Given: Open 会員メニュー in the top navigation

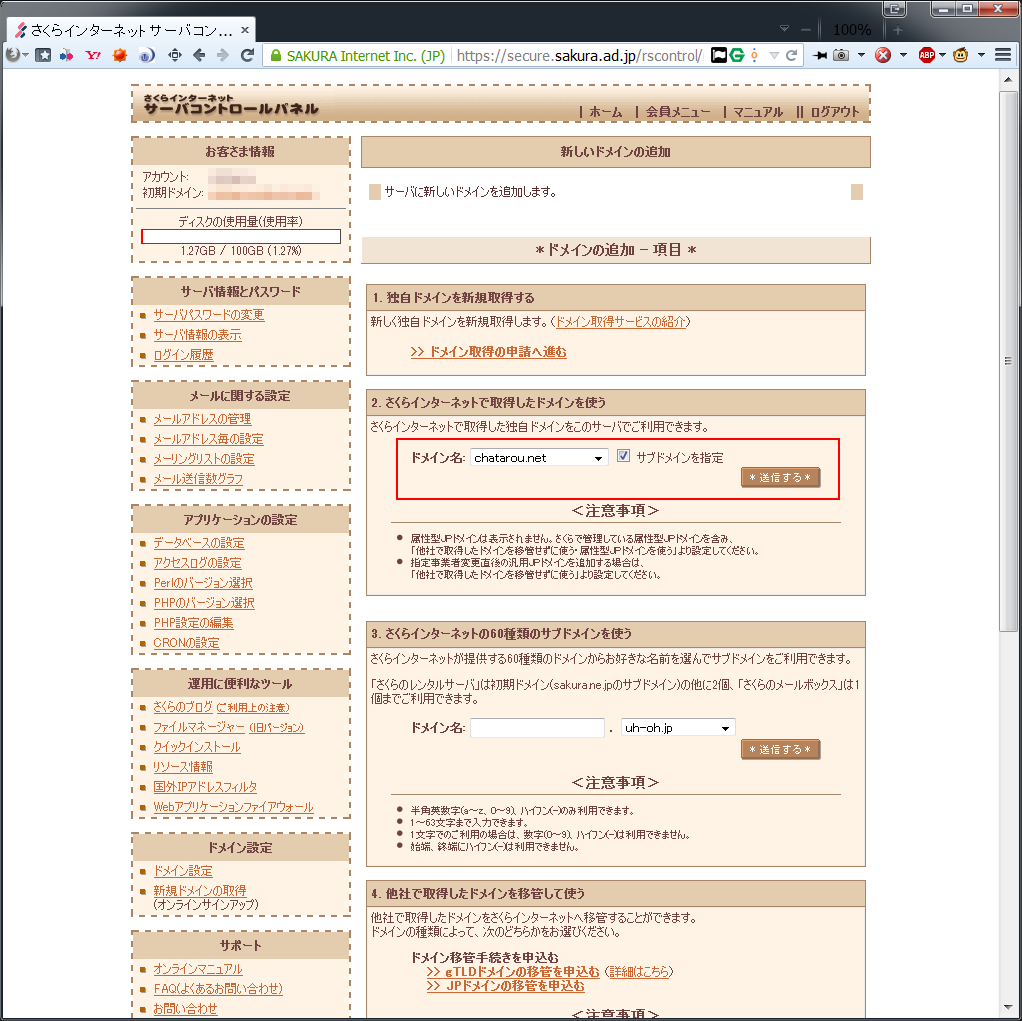Looking at the screenshot, I should (678, 112).
